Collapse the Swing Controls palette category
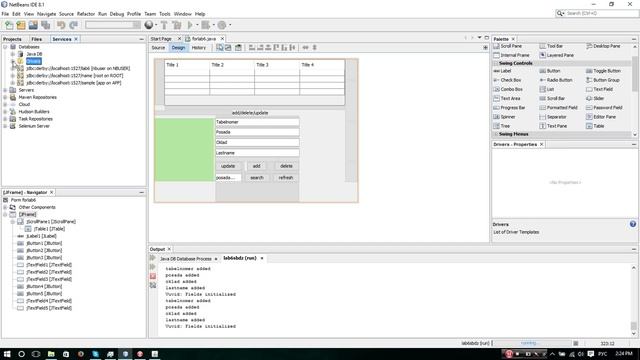Viewport: 640px width, 360px height. tap(496, 63)
